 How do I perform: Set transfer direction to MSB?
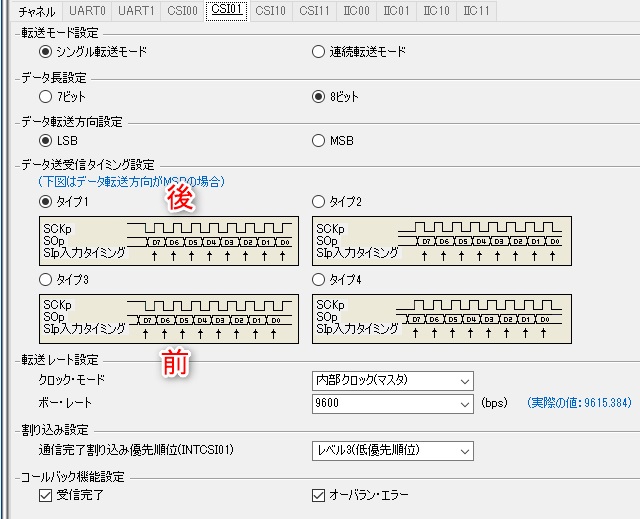tap(319, 141)
